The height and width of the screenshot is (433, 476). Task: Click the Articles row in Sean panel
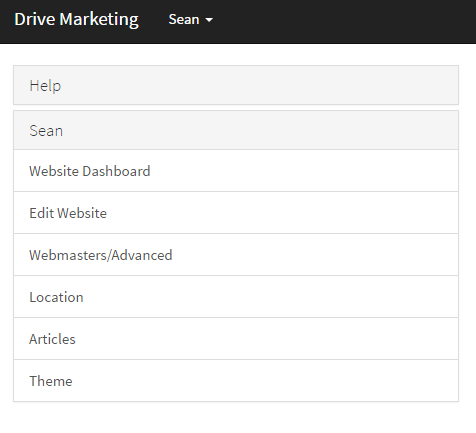coord(236,339)
